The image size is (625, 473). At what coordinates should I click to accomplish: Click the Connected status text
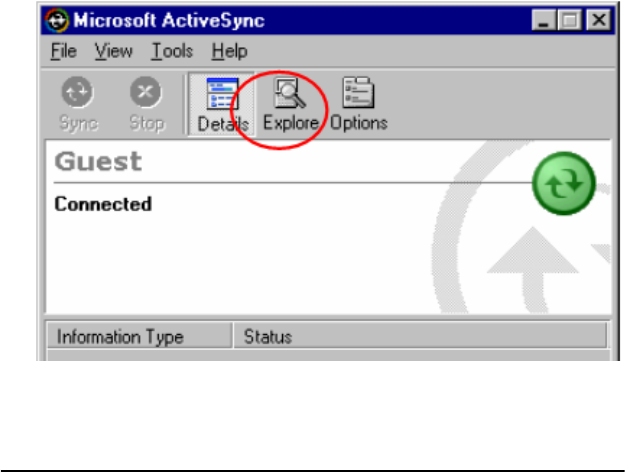103,204
